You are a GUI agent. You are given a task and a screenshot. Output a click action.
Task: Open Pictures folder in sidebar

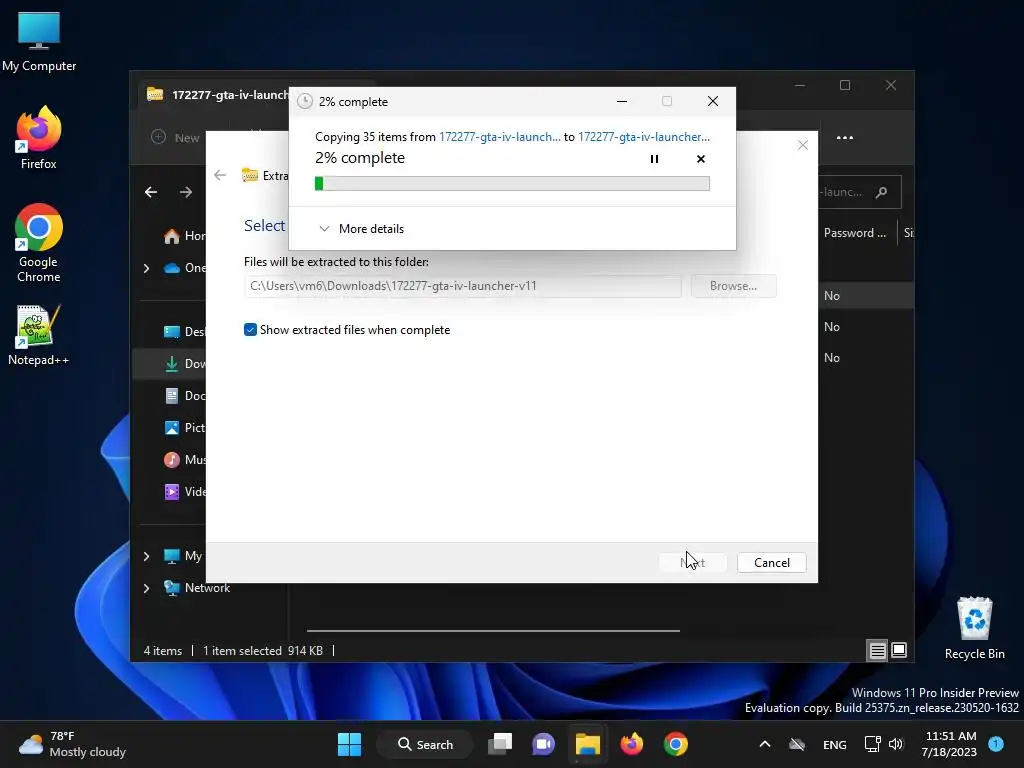point(184,428)
